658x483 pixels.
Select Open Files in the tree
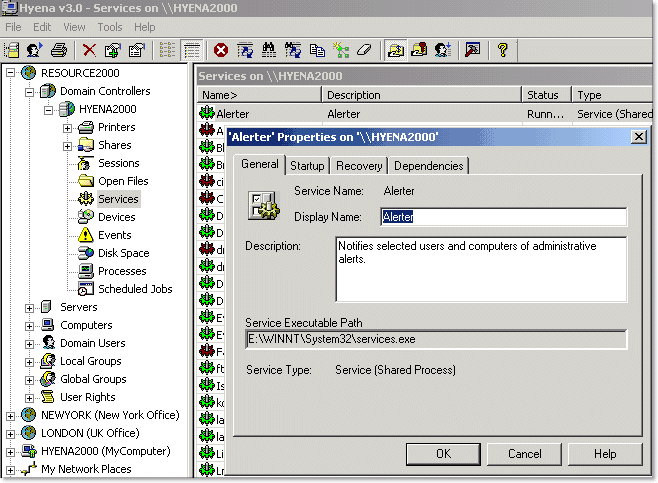[x=123, y=181]
